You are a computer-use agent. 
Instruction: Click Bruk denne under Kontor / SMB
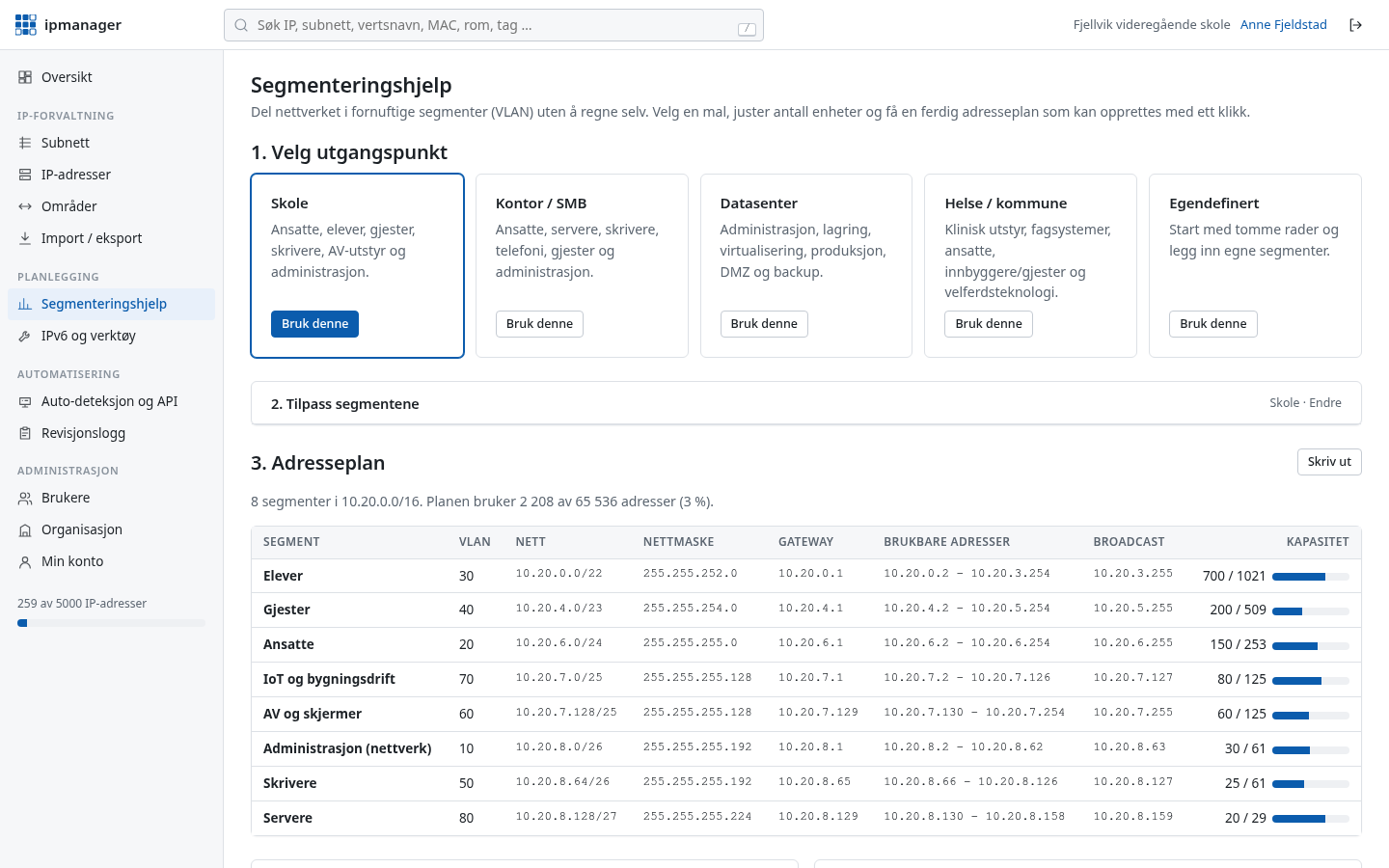click(x=539, y=324)
